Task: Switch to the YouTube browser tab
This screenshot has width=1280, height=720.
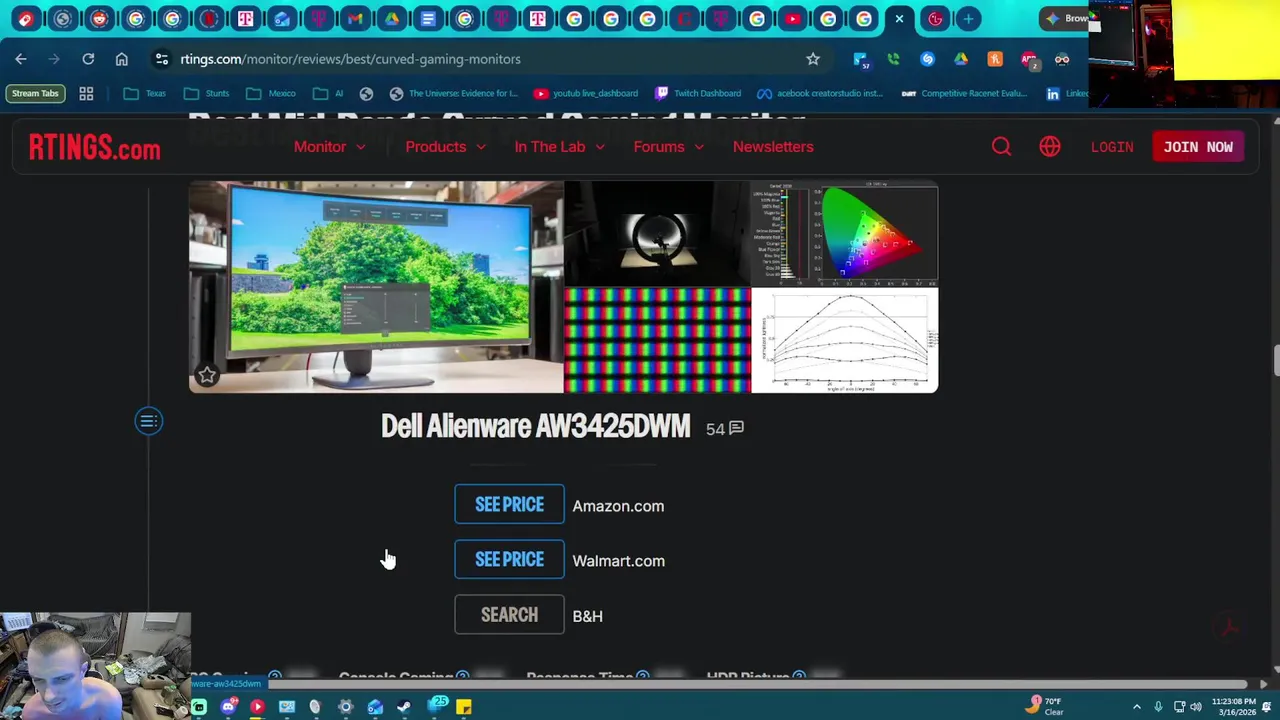Action: 792,18
